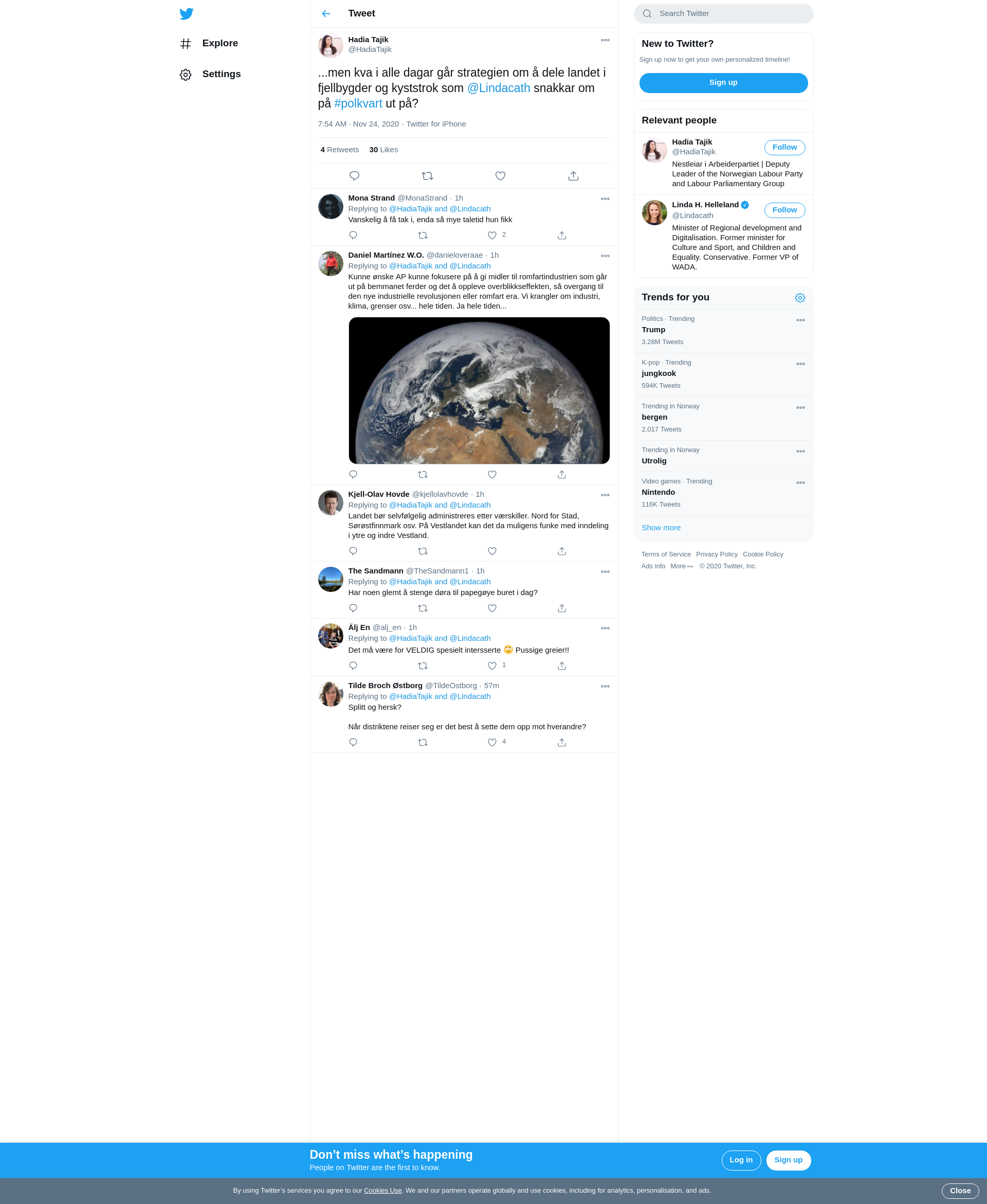Image resolution: width=987 pixels, height=1204 pixels.
Task: Retweet Kjell-Olav Hovde's reply
Action: click(x=423, y=551)
